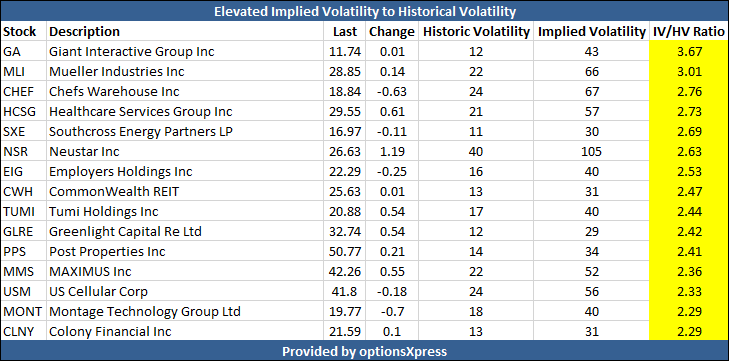Select the Historic Volatility header cell
This screenshot has height=361, width=729.
click(x=476, y=31)
